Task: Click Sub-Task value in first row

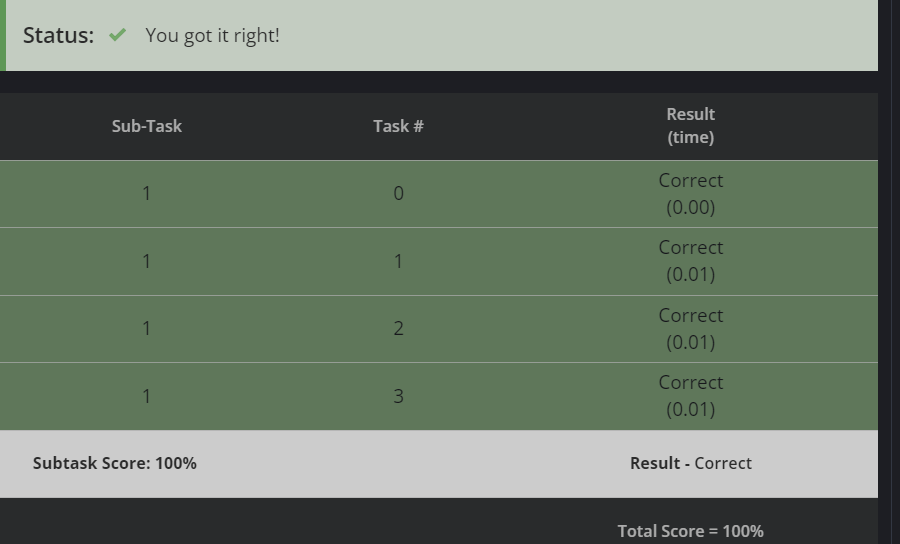Action: [x=146, y=193]
